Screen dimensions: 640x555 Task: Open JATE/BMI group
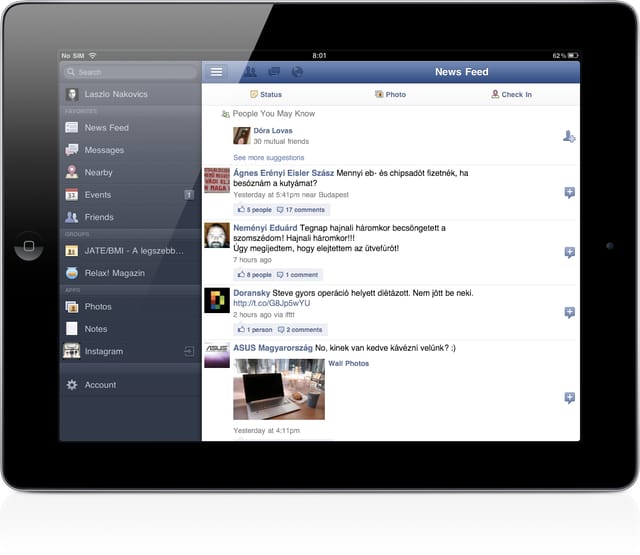pos(131,251)
